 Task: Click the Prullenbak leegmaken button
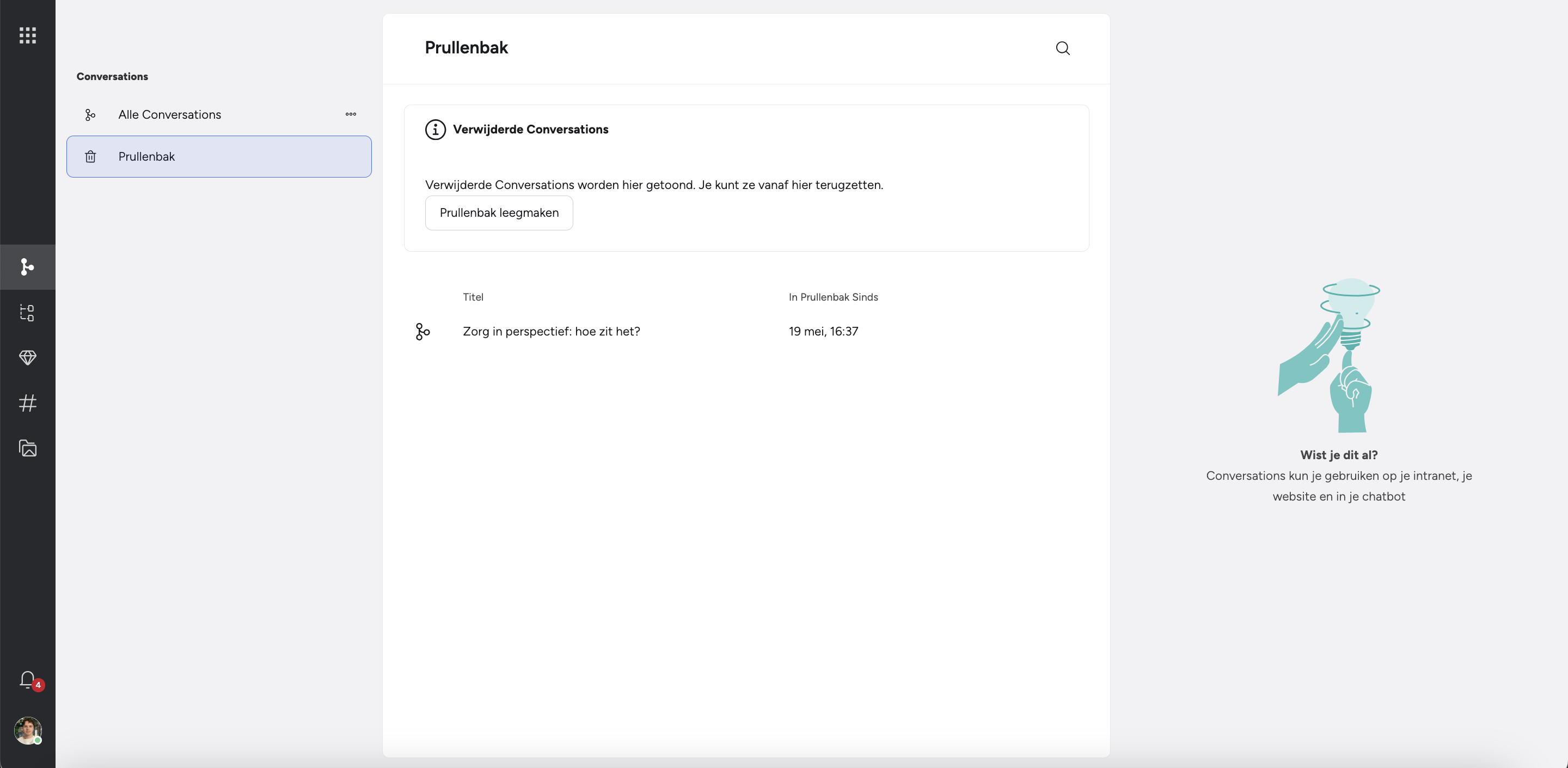click(499, 212)
